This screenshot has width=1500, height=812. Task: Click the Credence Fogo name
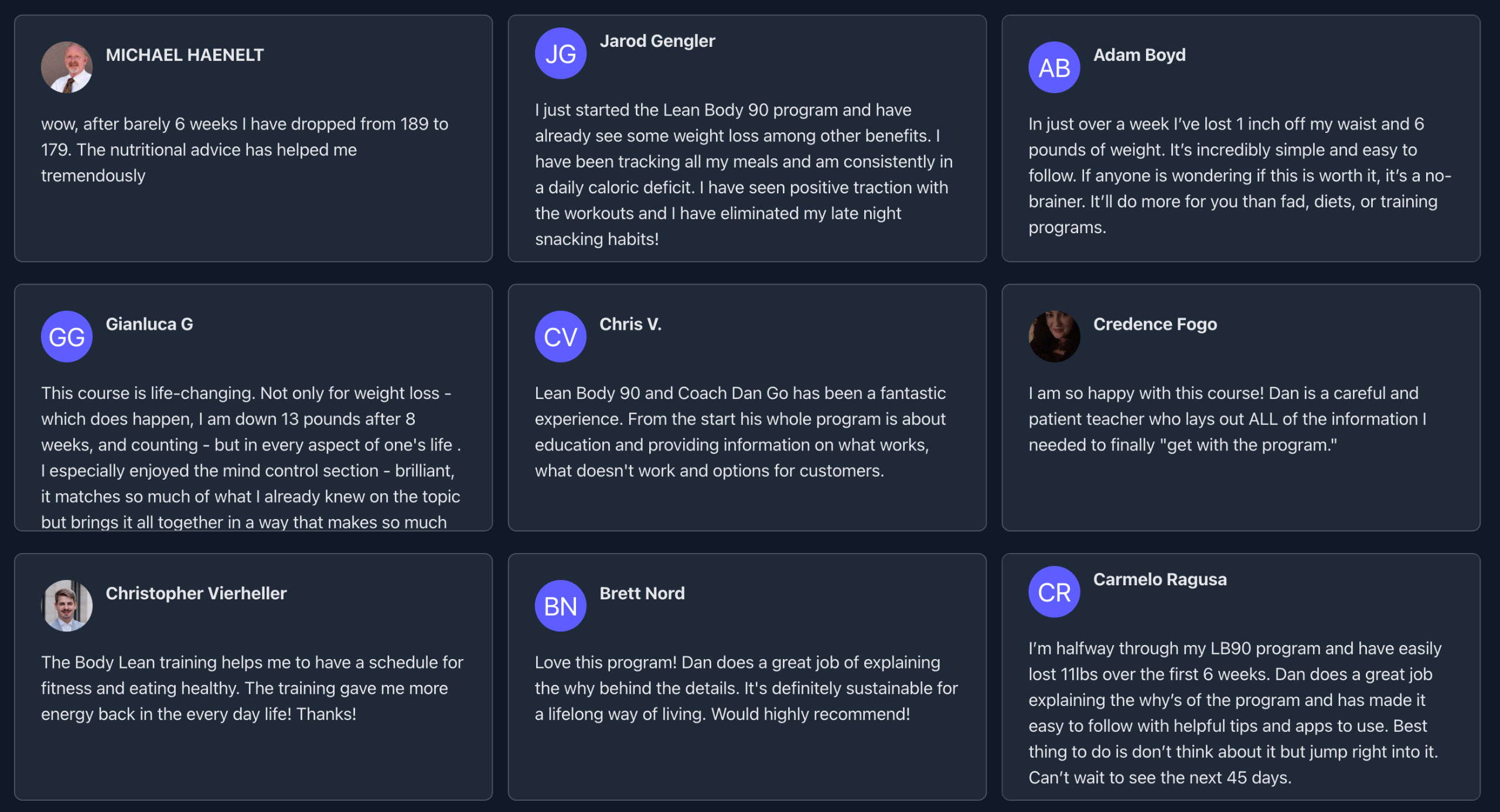tap(1154, 324)
